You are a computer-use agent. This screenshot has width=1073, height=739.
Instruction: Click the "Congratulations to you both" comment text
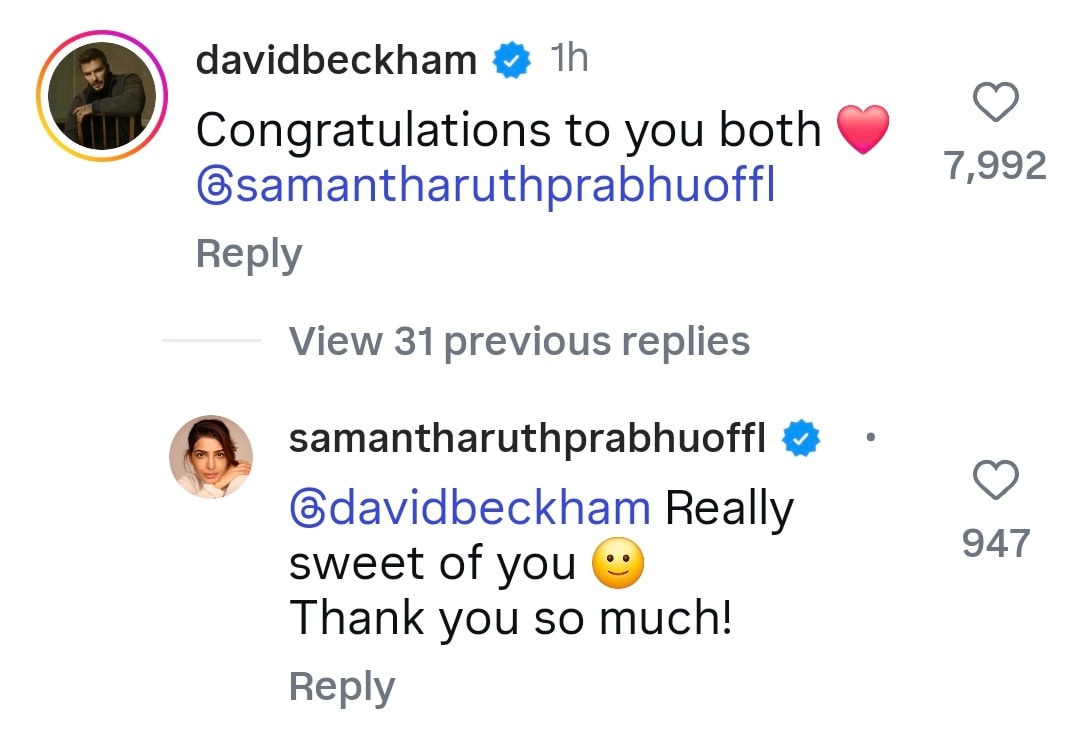508,132
